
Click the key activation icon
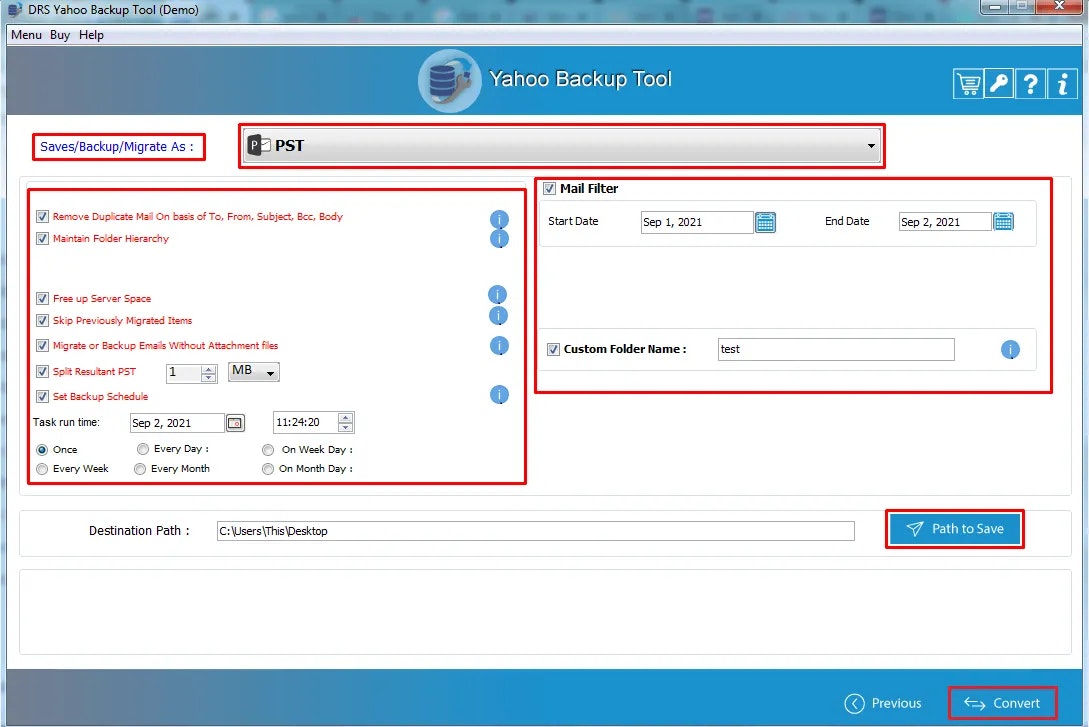[x=999, y=85]
